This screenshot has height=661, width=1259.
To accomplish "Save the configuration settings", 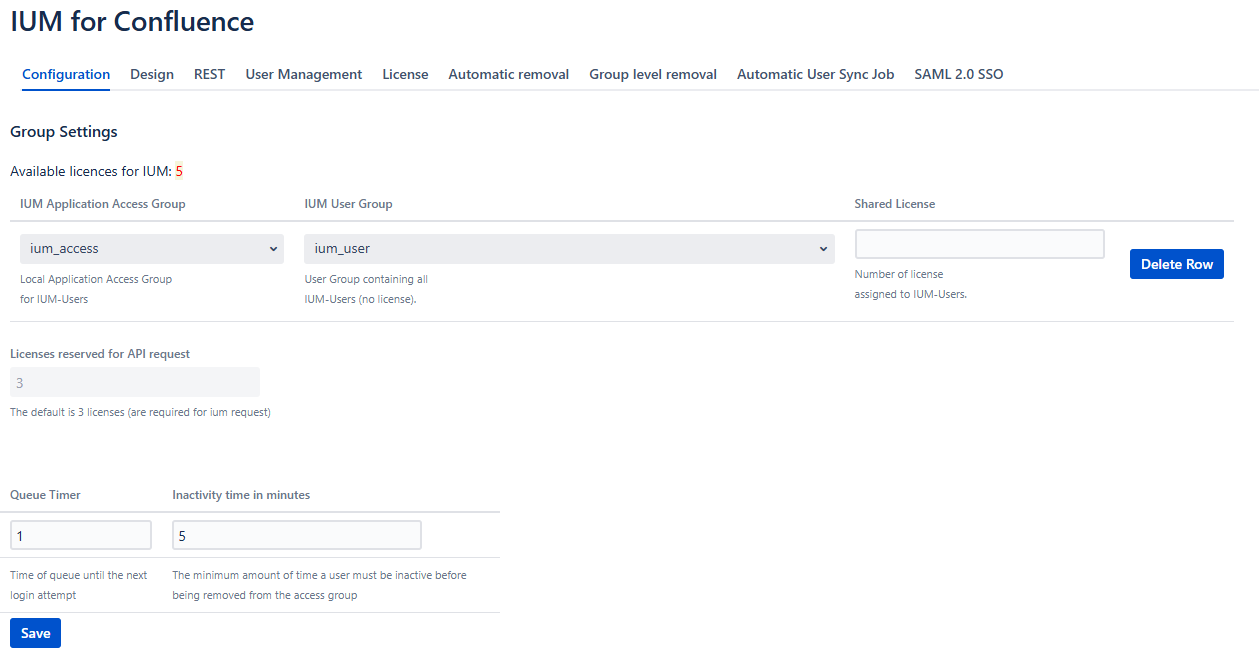I will tap(35, 633).
